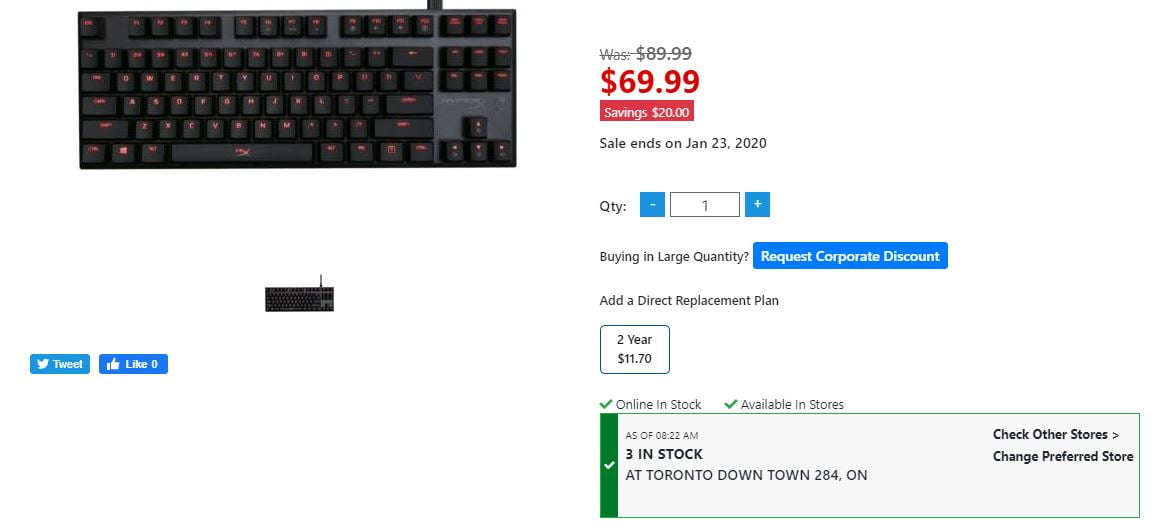Image resolution: width=1160 pixels, height=530 pixels.
Task: Click the Online In Stock green checkmark
Action: (606, 404)
